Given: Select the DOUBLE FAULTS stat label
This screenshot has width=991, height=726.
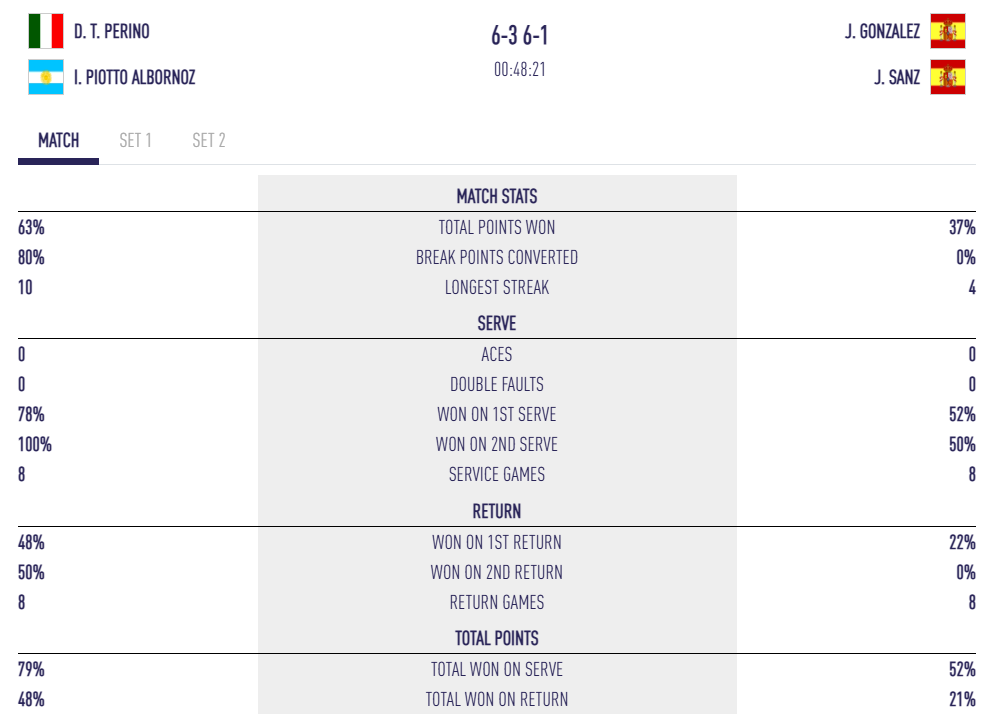Looking at the screenshot, I should pyautogui.click(x=497, y=385).
